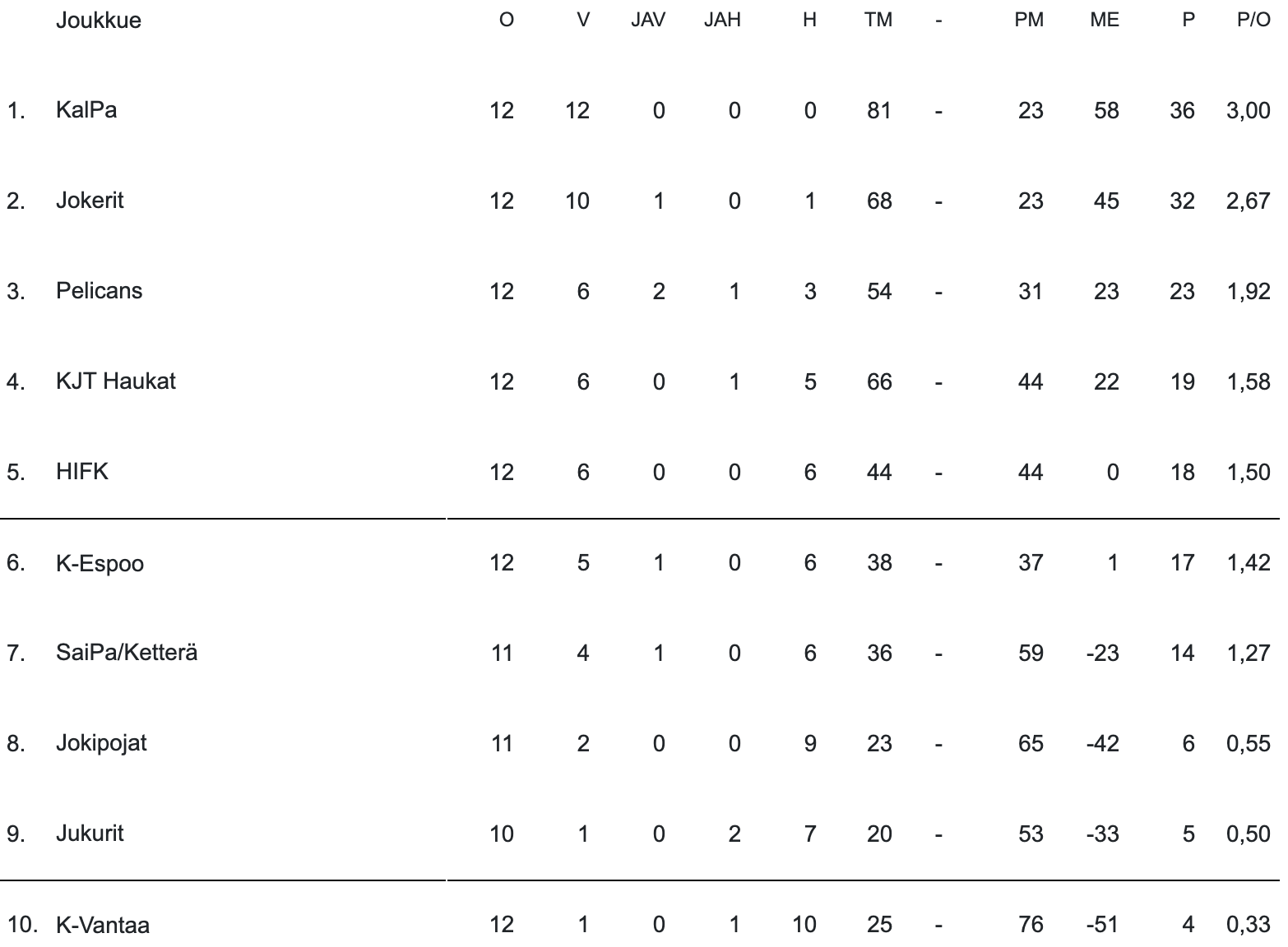Open the KJT Haukat team row
This screenshot has height=947, width=1288.
(115, 381)
